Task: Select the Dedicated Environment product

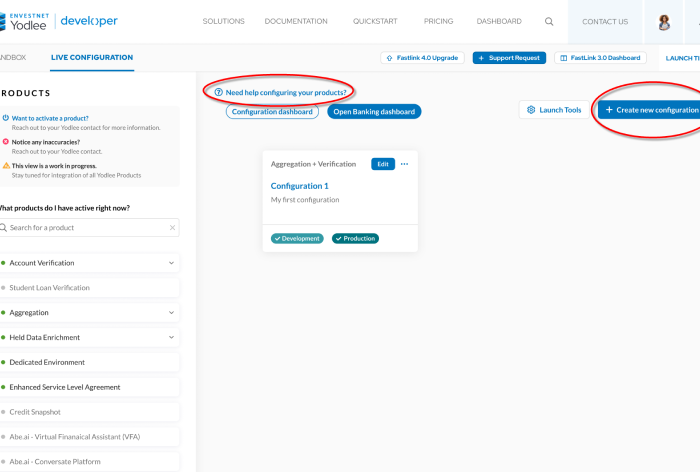Action: tap(89, 362)
